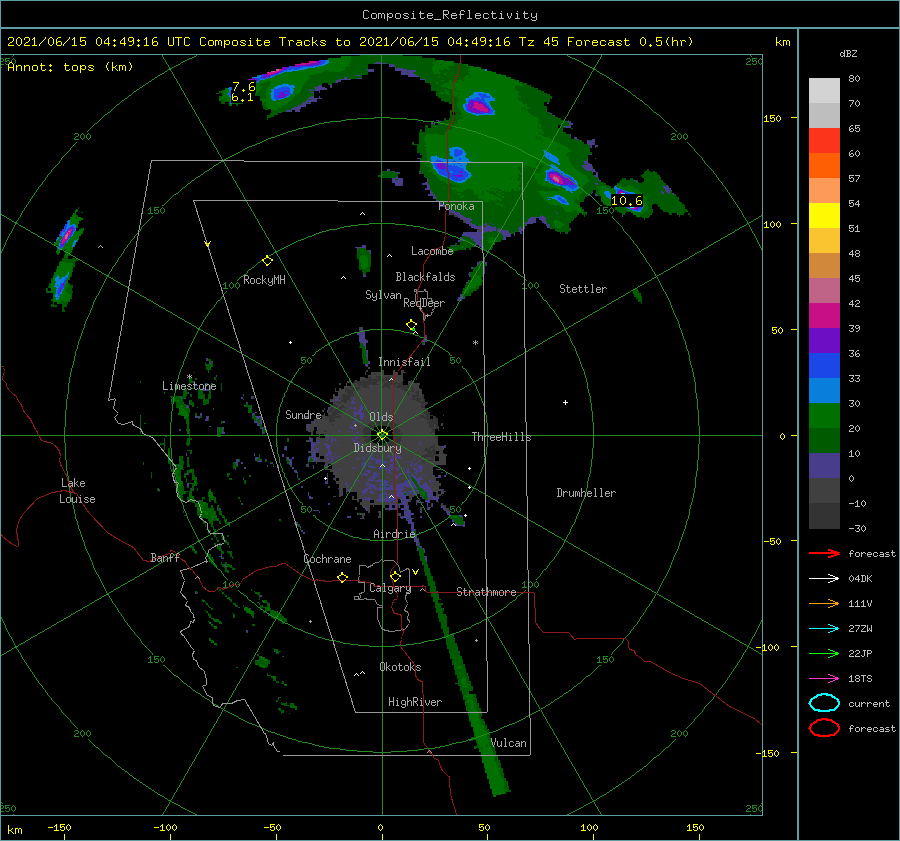Image resolution: width=900 pixels, height=841 pixels.
Task: Click the yellow diamond marker near Cochrane
Action: tap(343, 577)
